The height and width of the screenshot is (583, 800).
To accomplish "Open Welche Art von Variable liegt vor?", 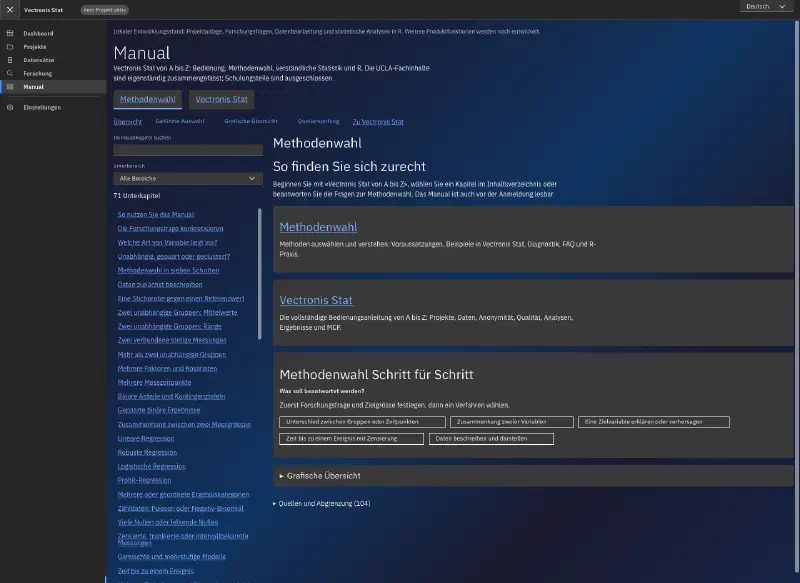I will [167, 243].
